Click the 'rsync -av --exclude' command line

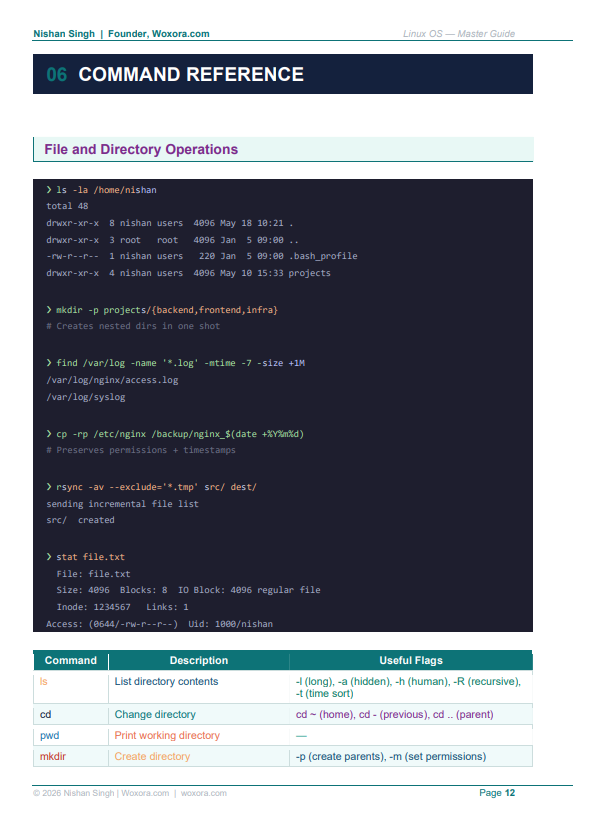coord(152,487)
